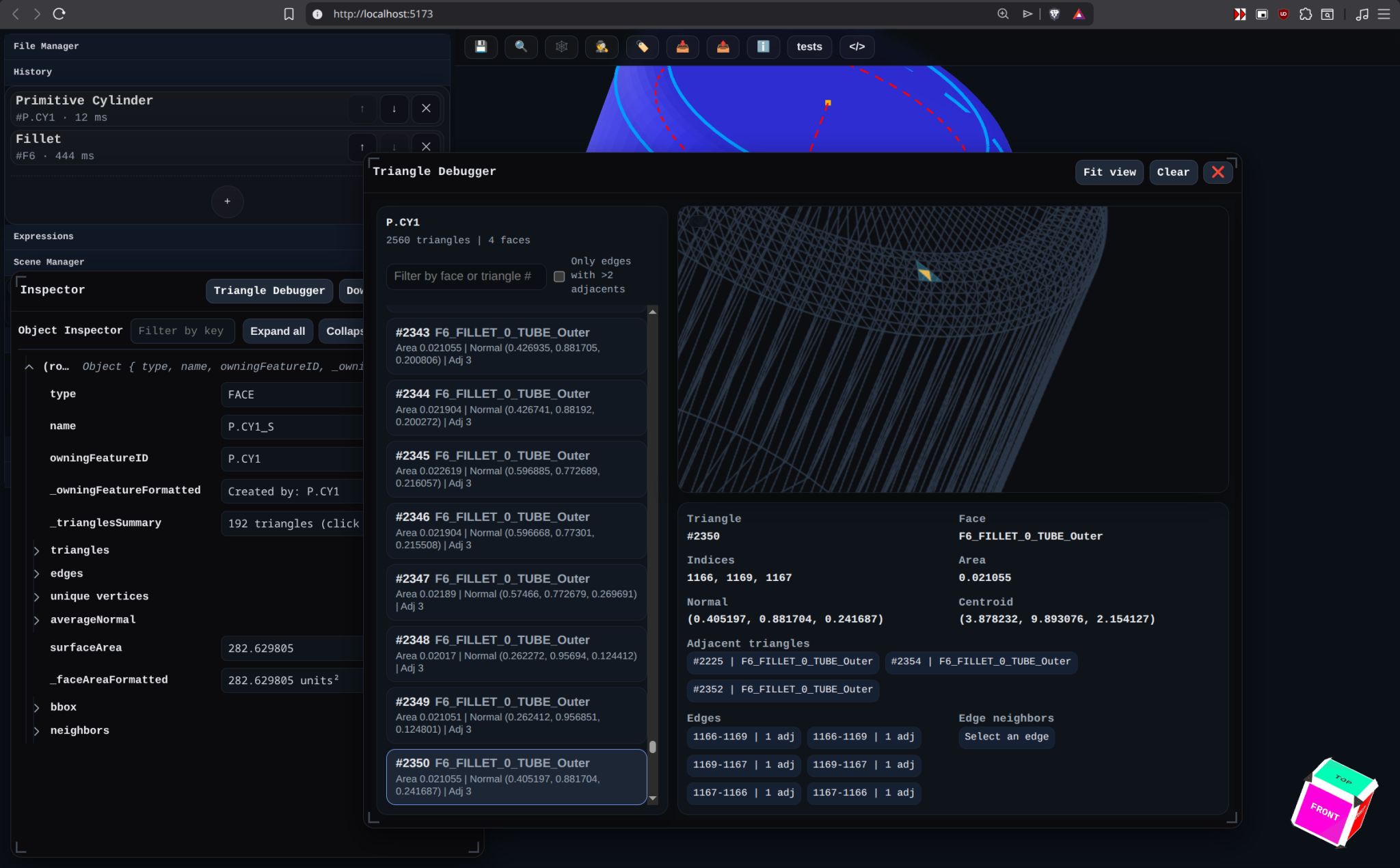Click the Clear button in Triangle Debugger
The image size is (1400, 868).
(1172, 172)
